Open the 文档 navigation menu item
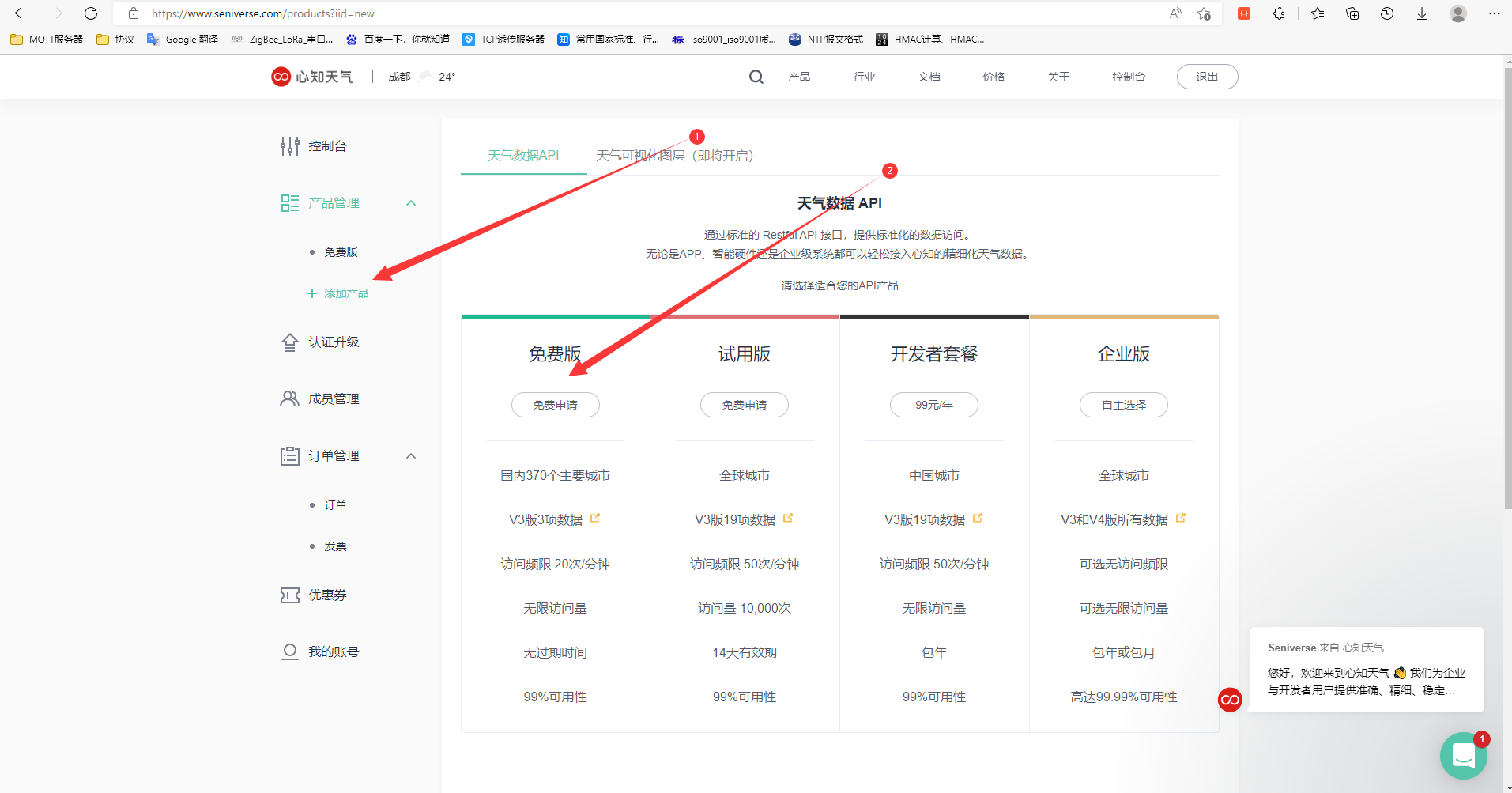Viewport: 1512px width, 793px height. tap(928, 76)
